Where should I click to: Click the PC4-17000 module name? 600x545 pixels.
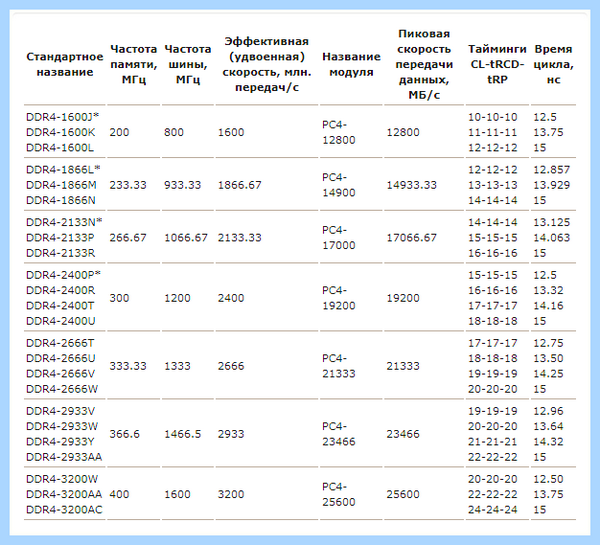339,238
